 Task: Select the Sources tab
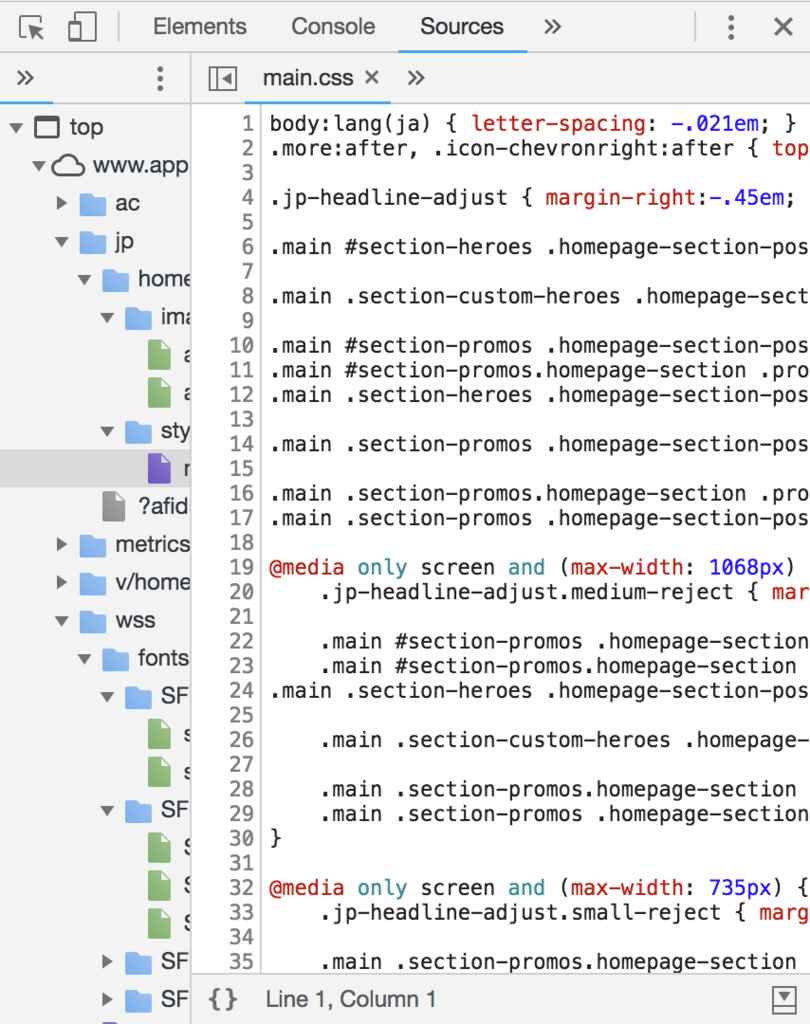(x=462, y=27)
